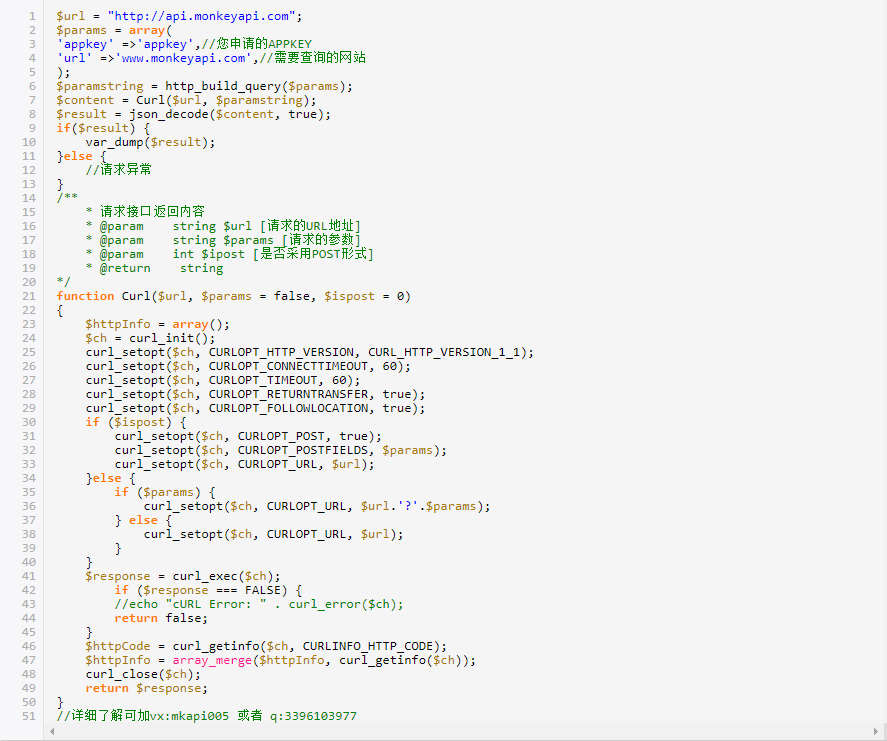This screenshot has width=887, height=741.
Task: Click the 'appkey' =>'appkey' line
Action: (184, 44)
